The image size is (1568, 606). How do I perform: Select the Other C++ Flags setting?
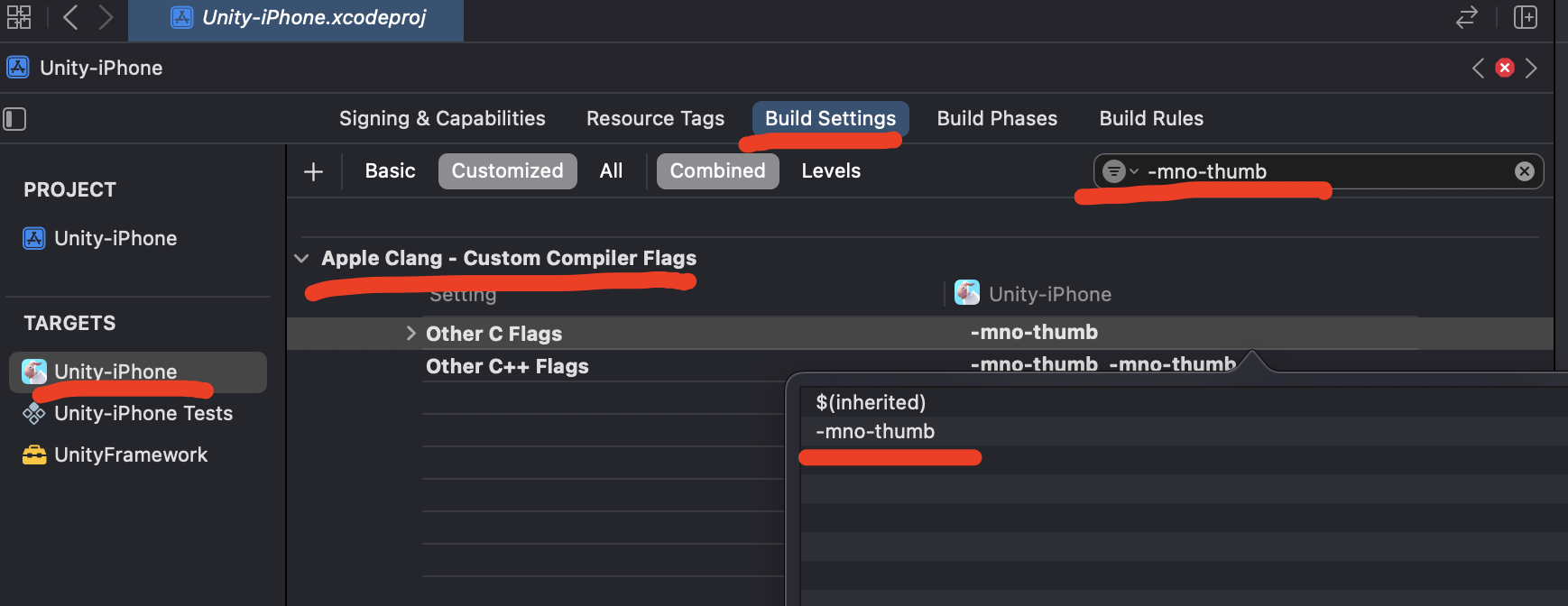pyautogui.click(x=507, y=366)
